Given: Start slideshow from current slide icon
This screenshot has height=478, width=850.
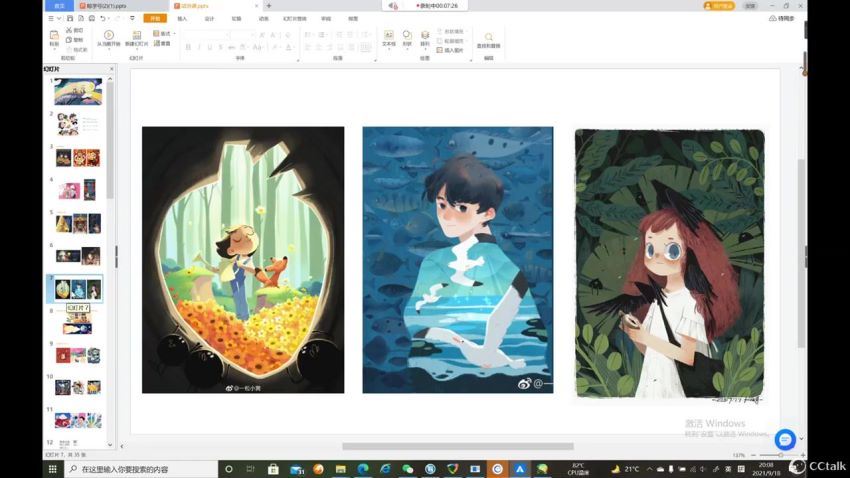Looking at the screenshot, I should point(108,35).
